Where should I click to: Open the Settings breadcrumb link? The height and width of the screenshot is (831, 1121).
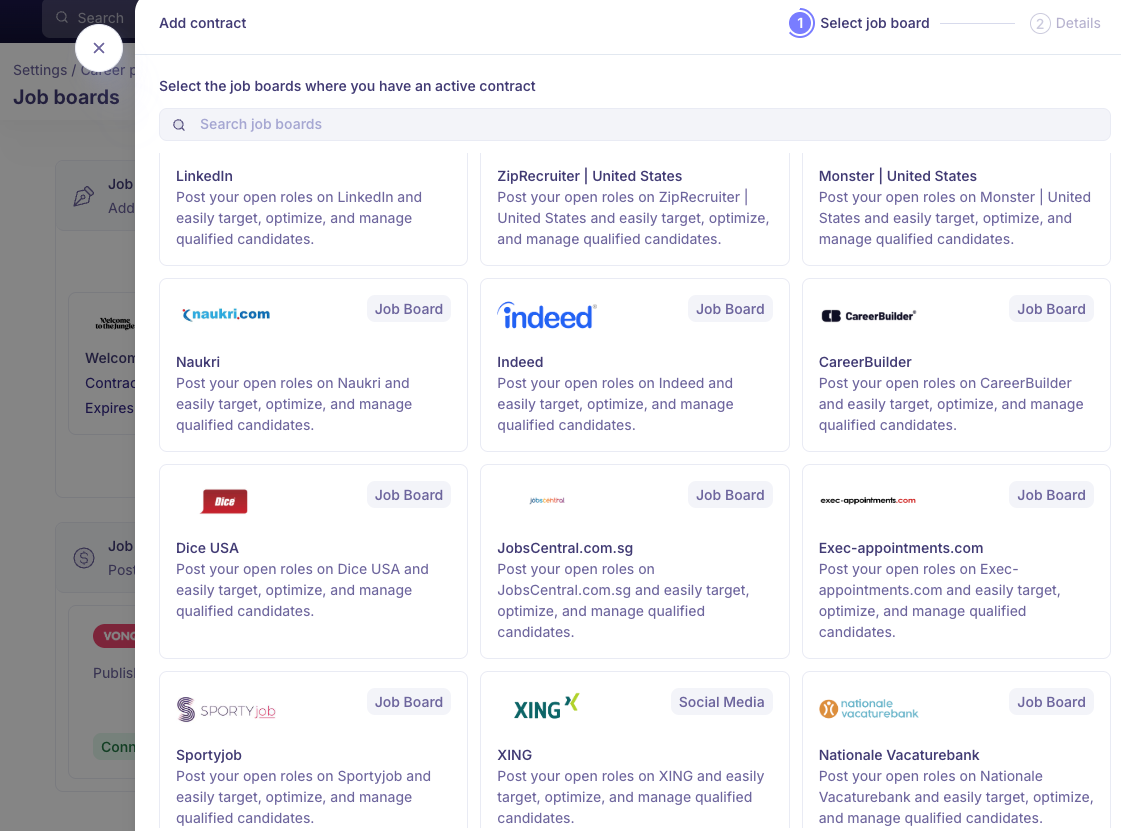[x=40, y=70]
